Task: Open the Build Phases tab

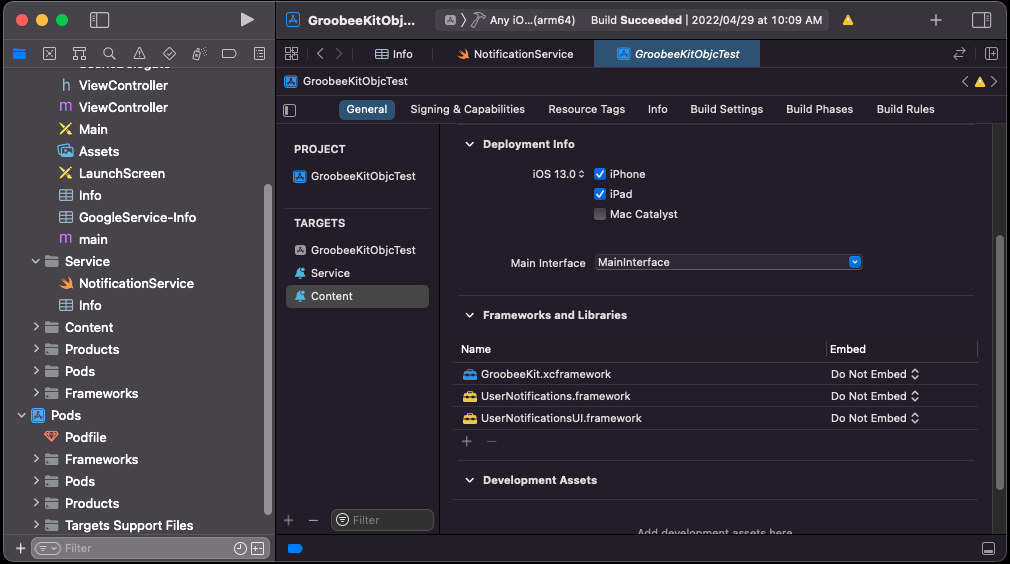Action: click(x=819, y=109)
